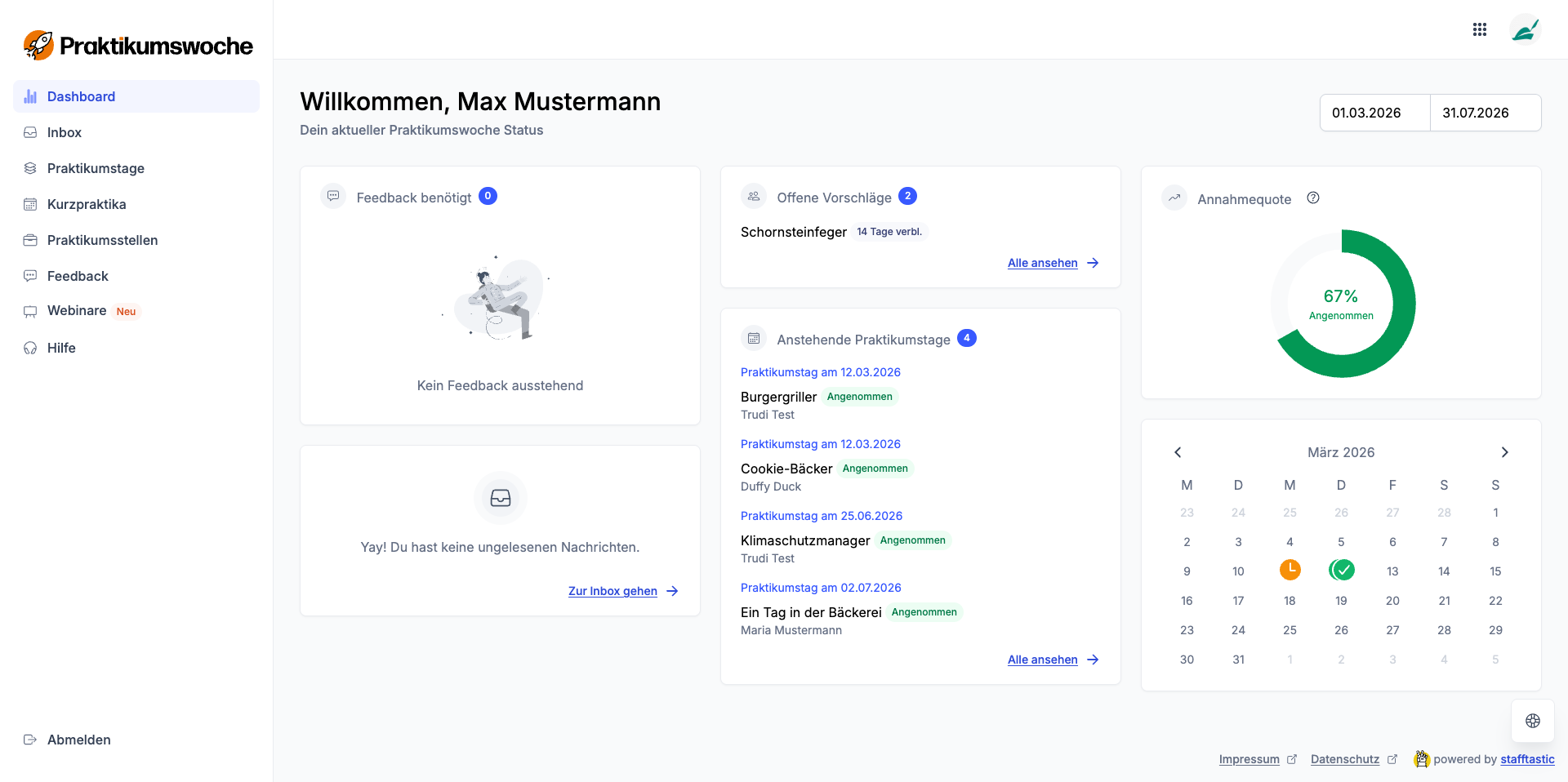The image size is (1568, 782).
Task: Click the Zur Inbox gehen link
Action: [x=612, y=591]
